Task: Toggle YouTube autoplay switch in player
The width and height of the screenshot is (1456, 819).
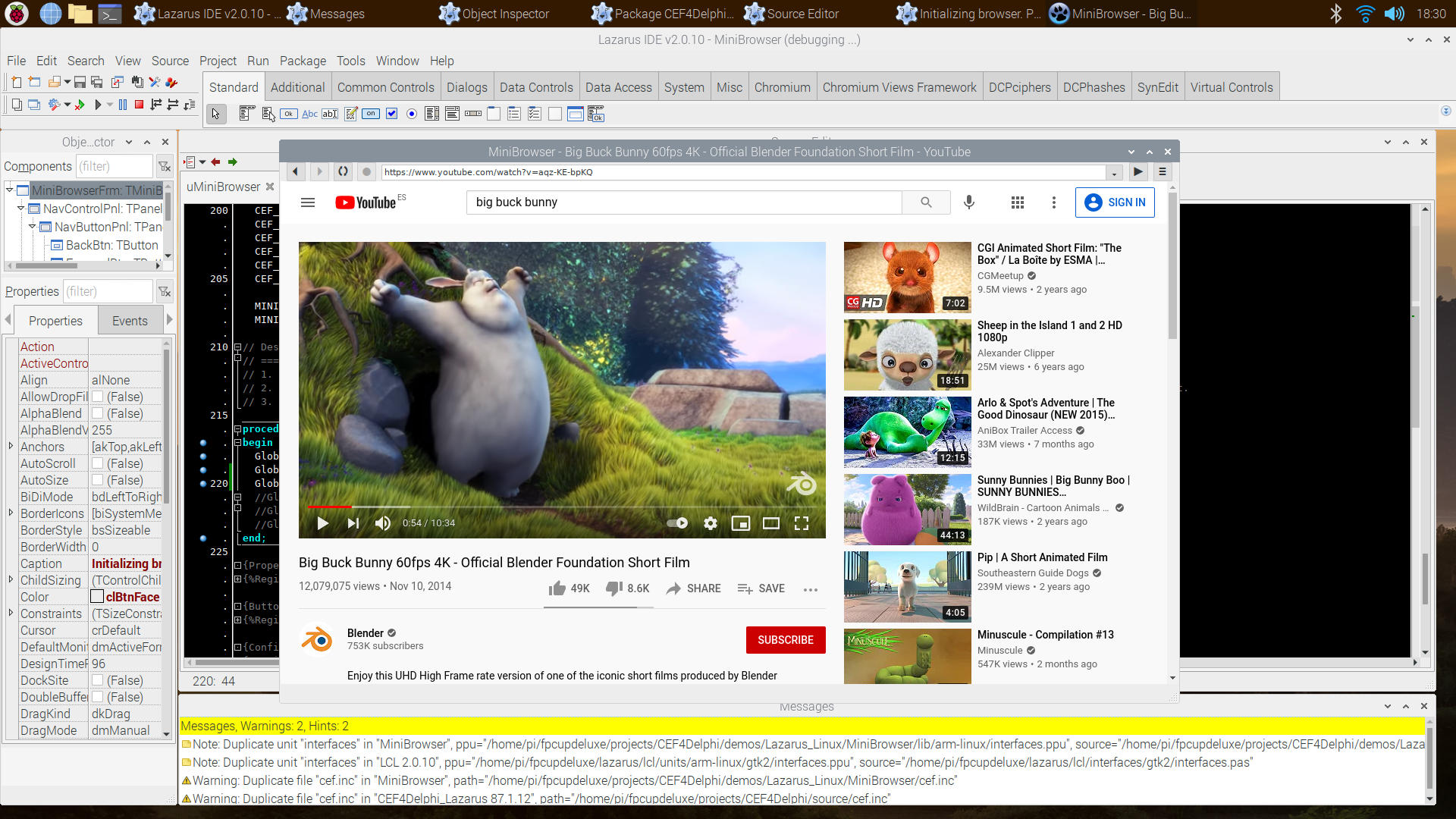Action: 677,523
